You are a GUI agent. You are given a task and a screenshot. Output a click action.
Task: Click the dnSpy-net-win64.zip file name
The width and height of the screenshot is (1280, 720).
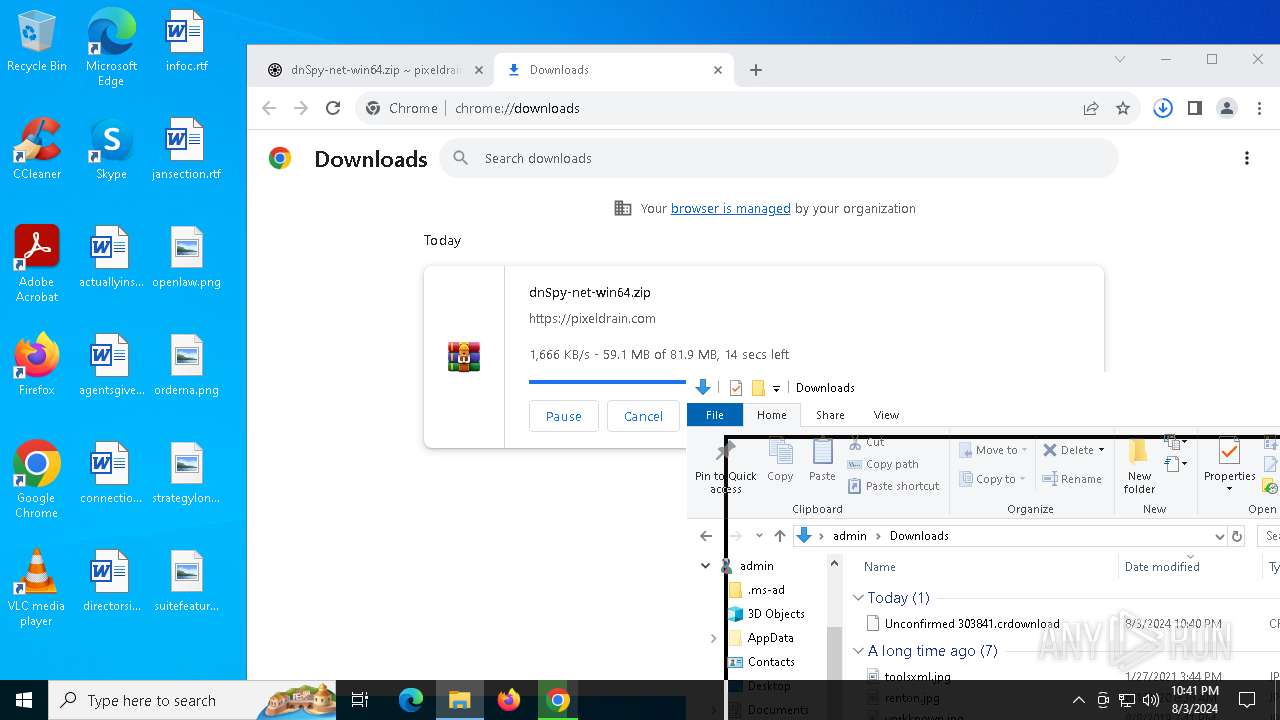point(590,292)
